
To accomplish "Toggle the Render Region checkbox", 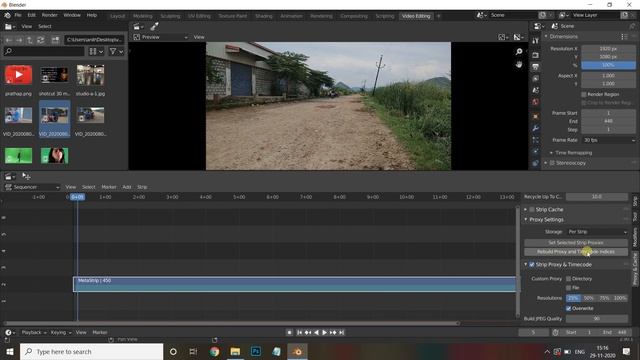I will click(x=584, y=94).
